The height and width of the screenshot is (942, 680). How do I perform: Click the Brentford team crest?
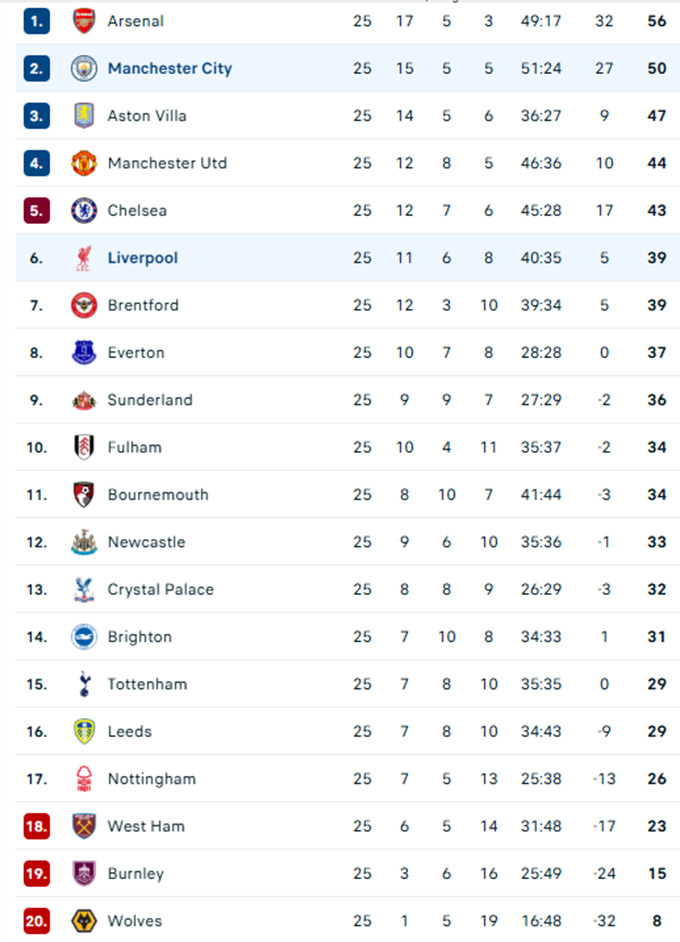click(84, 305)
